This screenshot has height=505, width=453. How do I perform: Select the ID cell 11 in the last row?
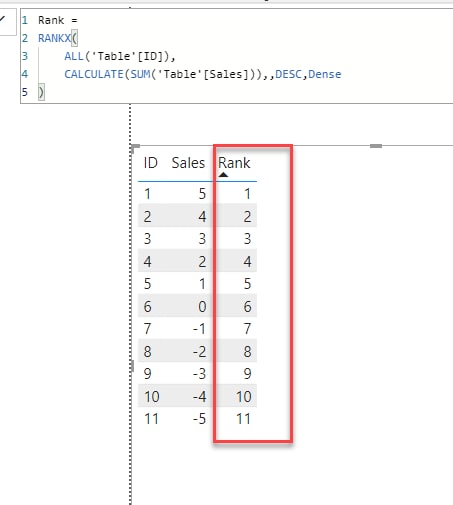click(151, 419)
